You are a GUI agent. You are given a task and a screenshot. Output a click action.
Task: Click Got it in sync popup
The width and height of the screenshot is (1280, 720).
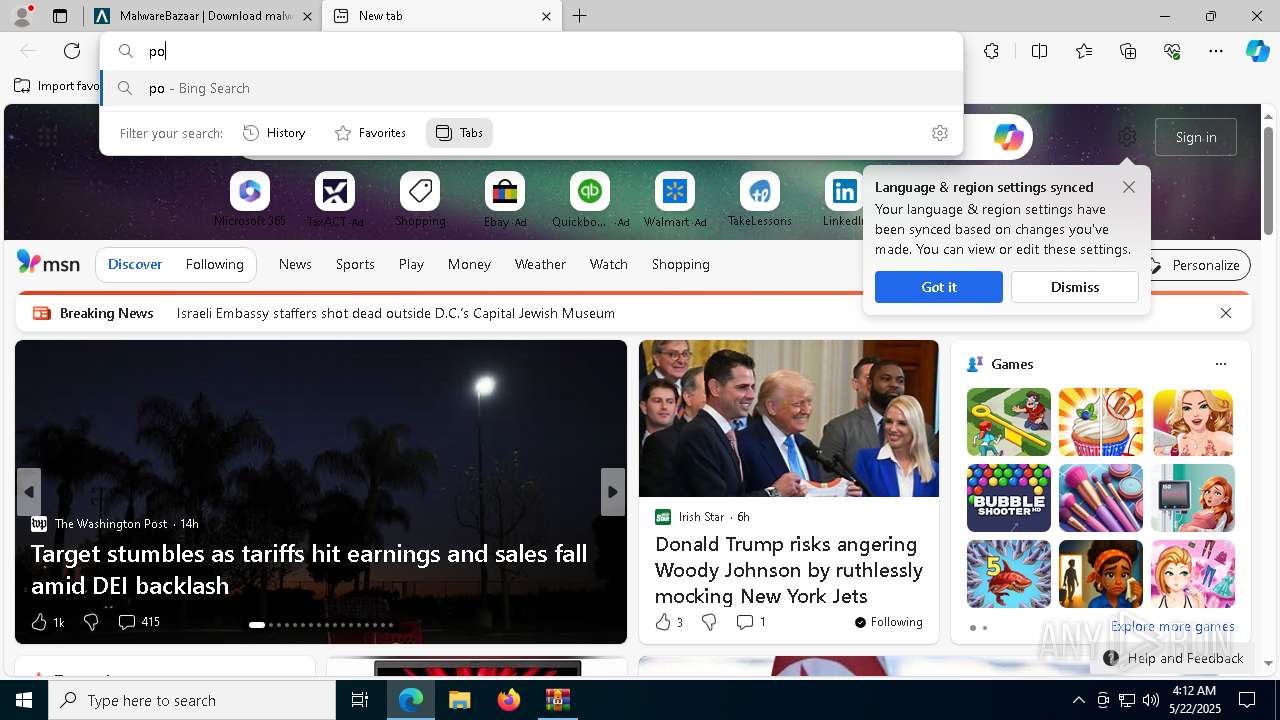pyautogui.click(x=939, y=287)
